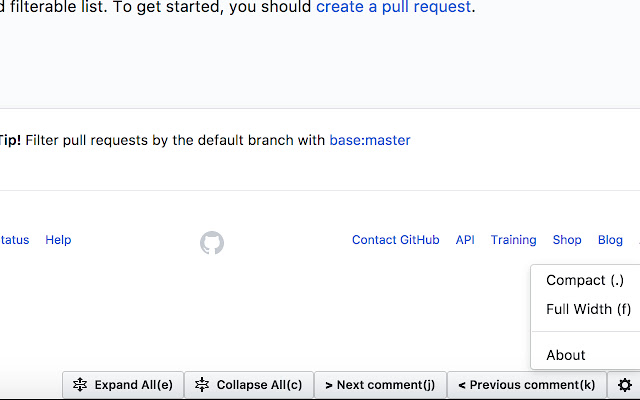Visit the Shop footer link

click(567, 240)
